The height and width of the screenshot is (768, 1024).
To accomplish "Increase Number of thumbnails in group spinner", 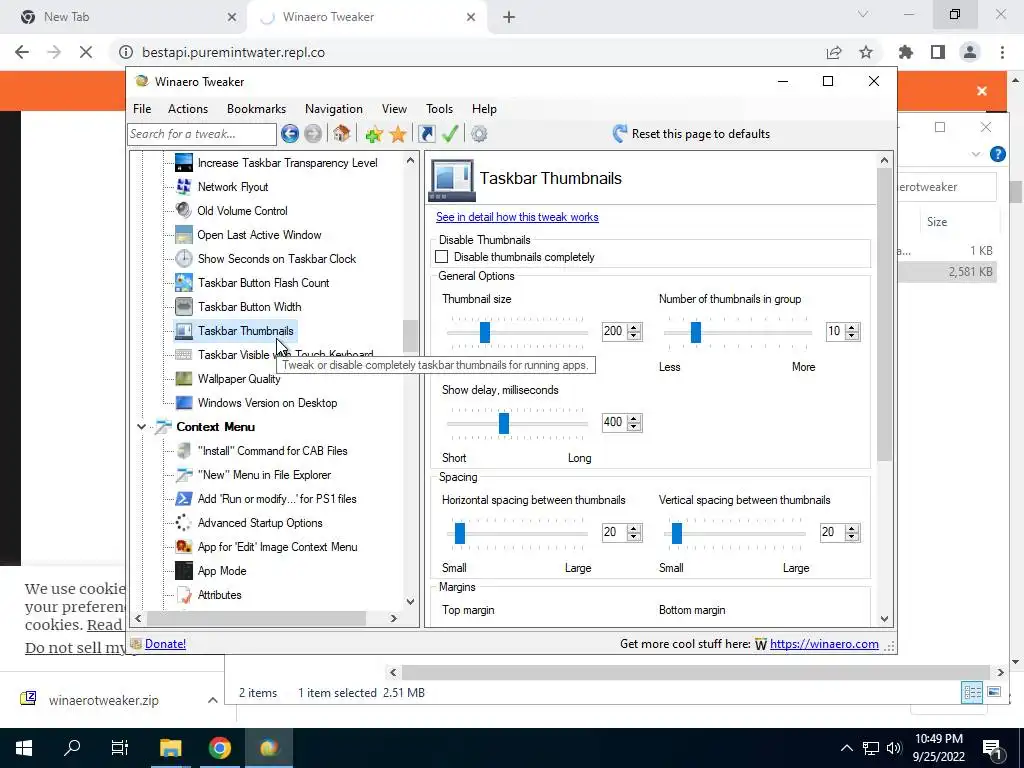I will pyautogui.click(x=852, y=327).
